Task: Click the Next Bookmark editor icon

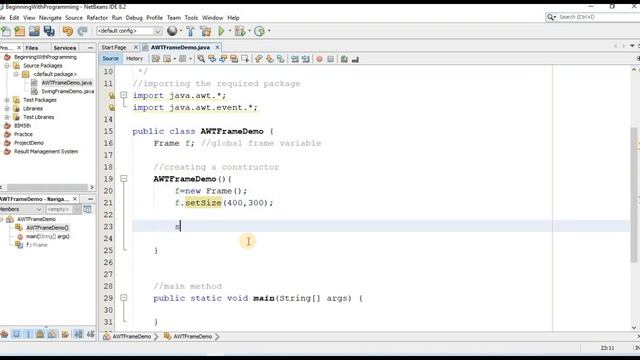Action: [x=269, y=59]
